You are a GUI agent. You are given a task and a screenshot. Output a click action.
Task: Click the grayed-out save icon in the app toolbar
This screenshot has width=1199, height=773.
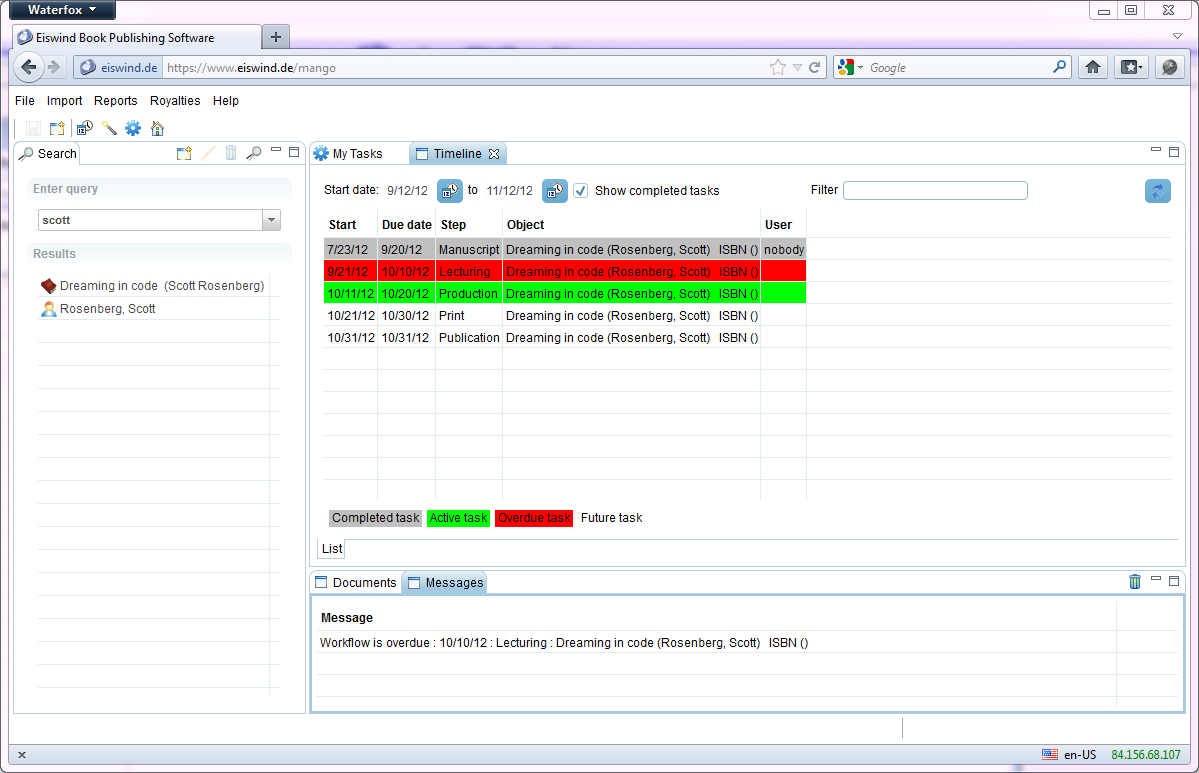[33, 128]
